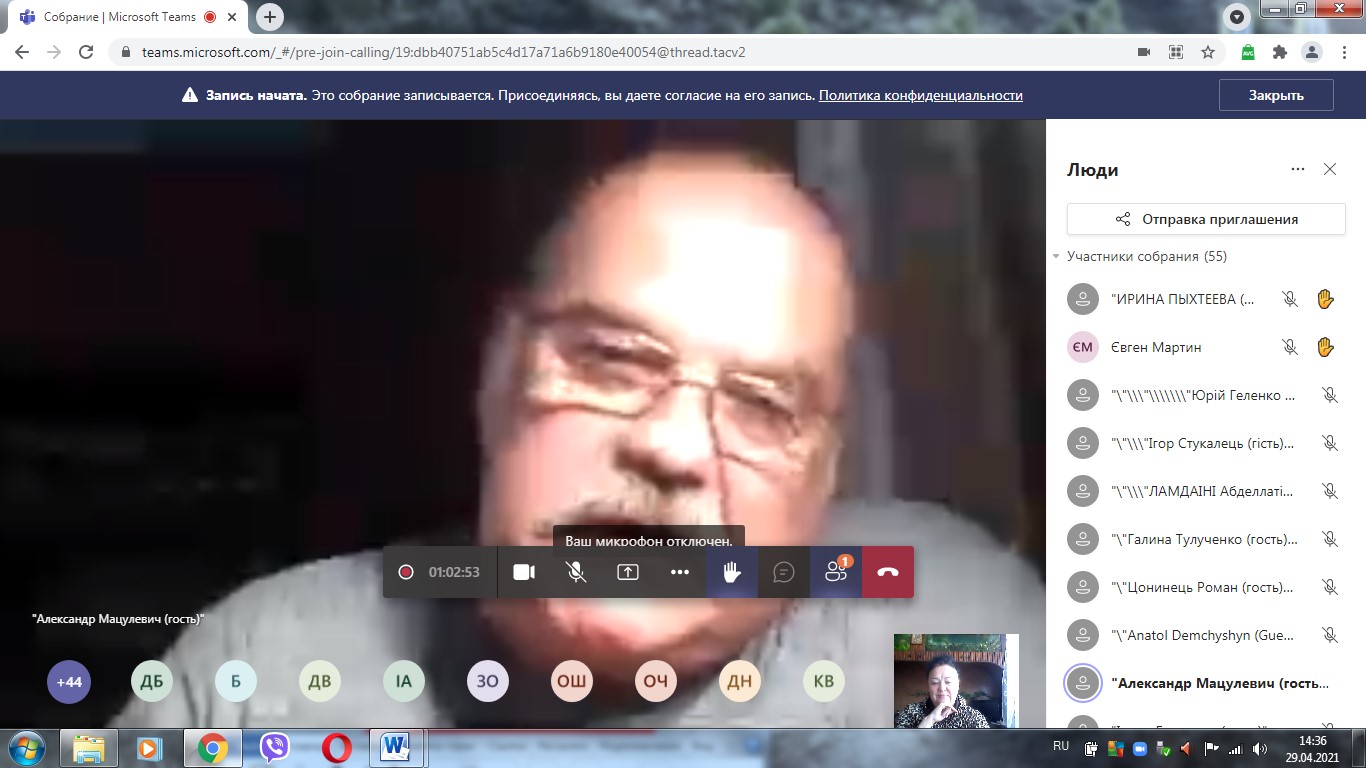The image size is (1366, 768).
Task: Go back to the previous page
Action: (x=22, y=52)
